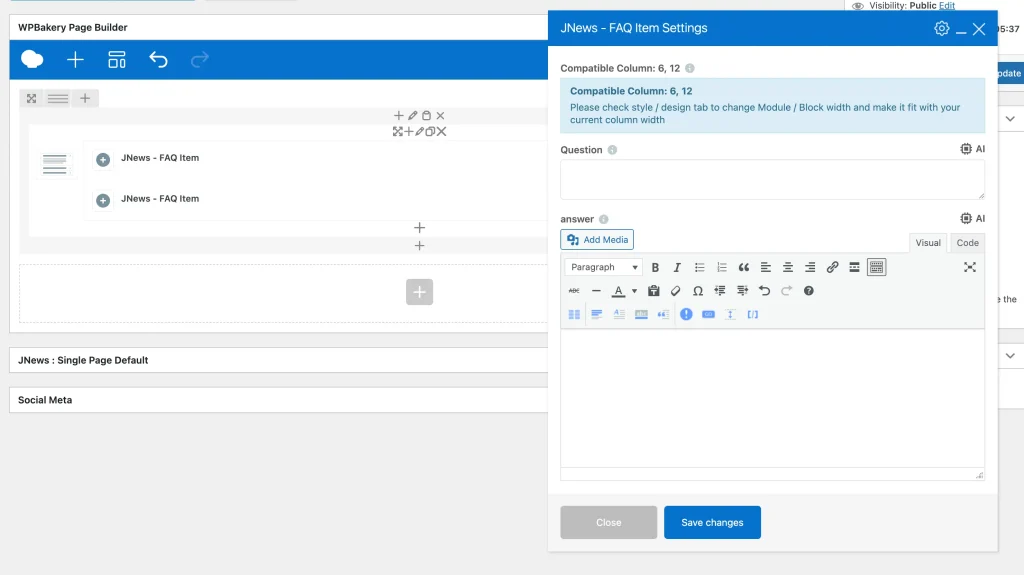Apply blockquote formatting in answer editor

click(743, 267)
